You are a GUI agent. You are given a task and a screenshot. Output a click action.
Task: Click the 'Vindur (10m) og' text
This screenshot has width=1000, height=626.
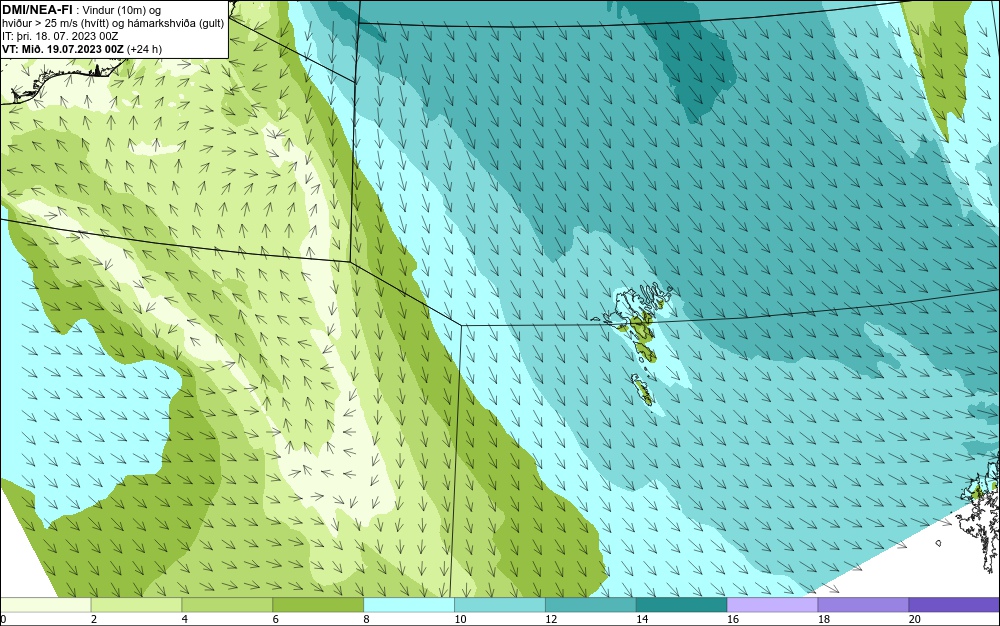click(x=122, y=10)
